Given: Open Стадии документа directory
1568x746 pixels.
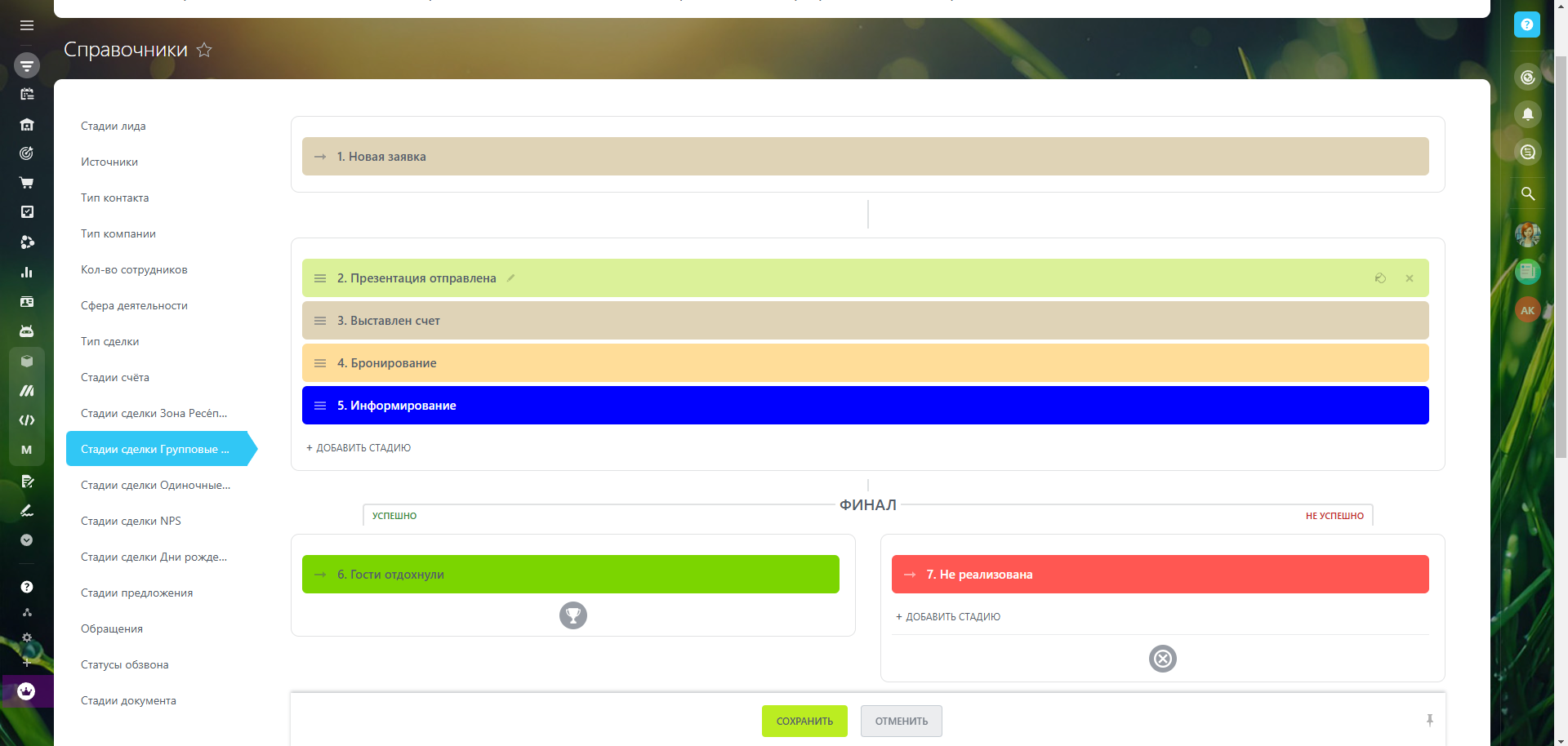Looking at the screenshot, I should click(x=128, y=700).
